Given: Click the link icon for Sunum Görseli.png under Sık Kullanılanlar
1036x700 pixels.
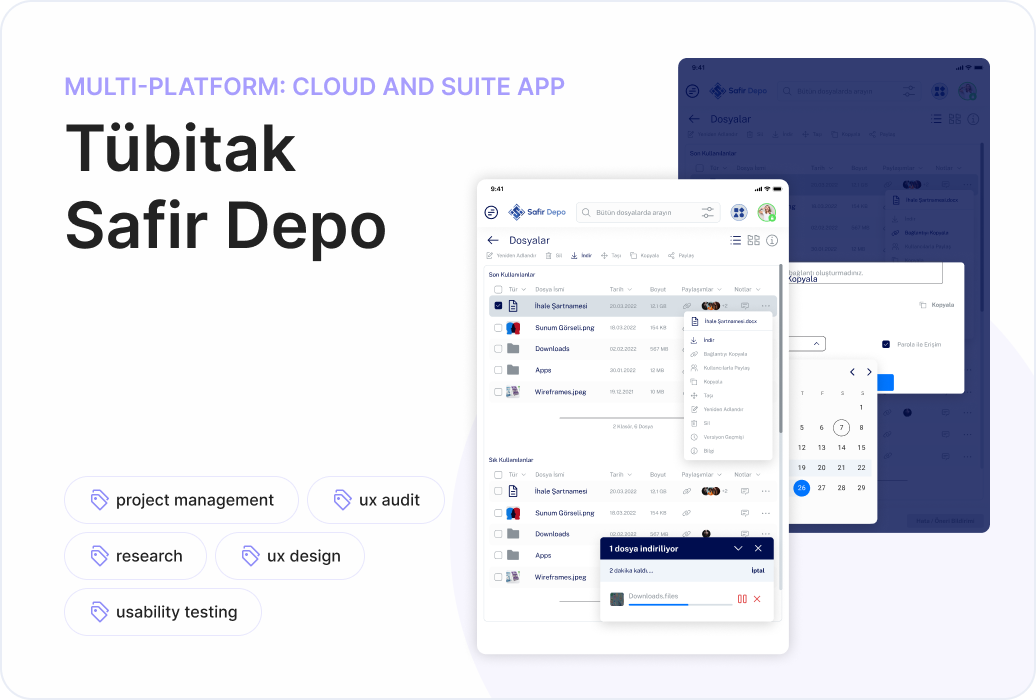Looking at the screenshot, I should click(x=687, y=513).
